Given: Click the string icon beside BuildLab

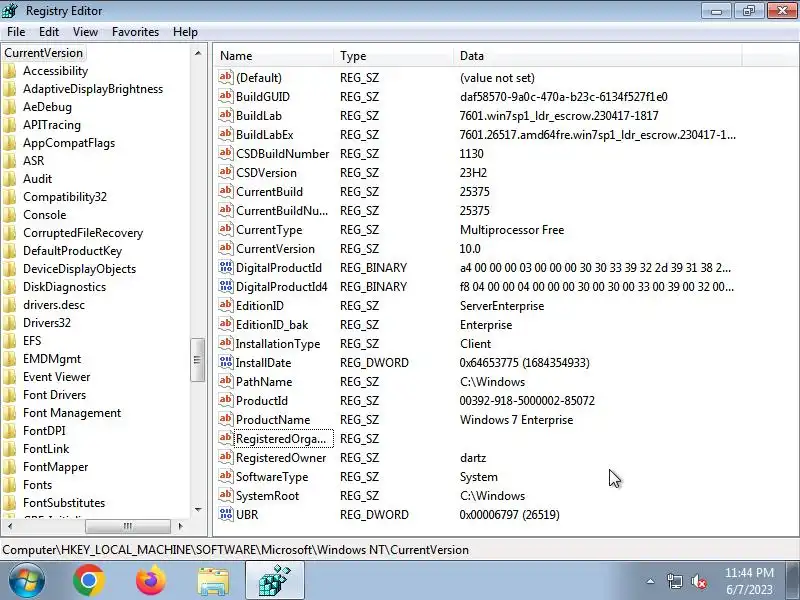Looking at the screenshot, I should point(226,115).
